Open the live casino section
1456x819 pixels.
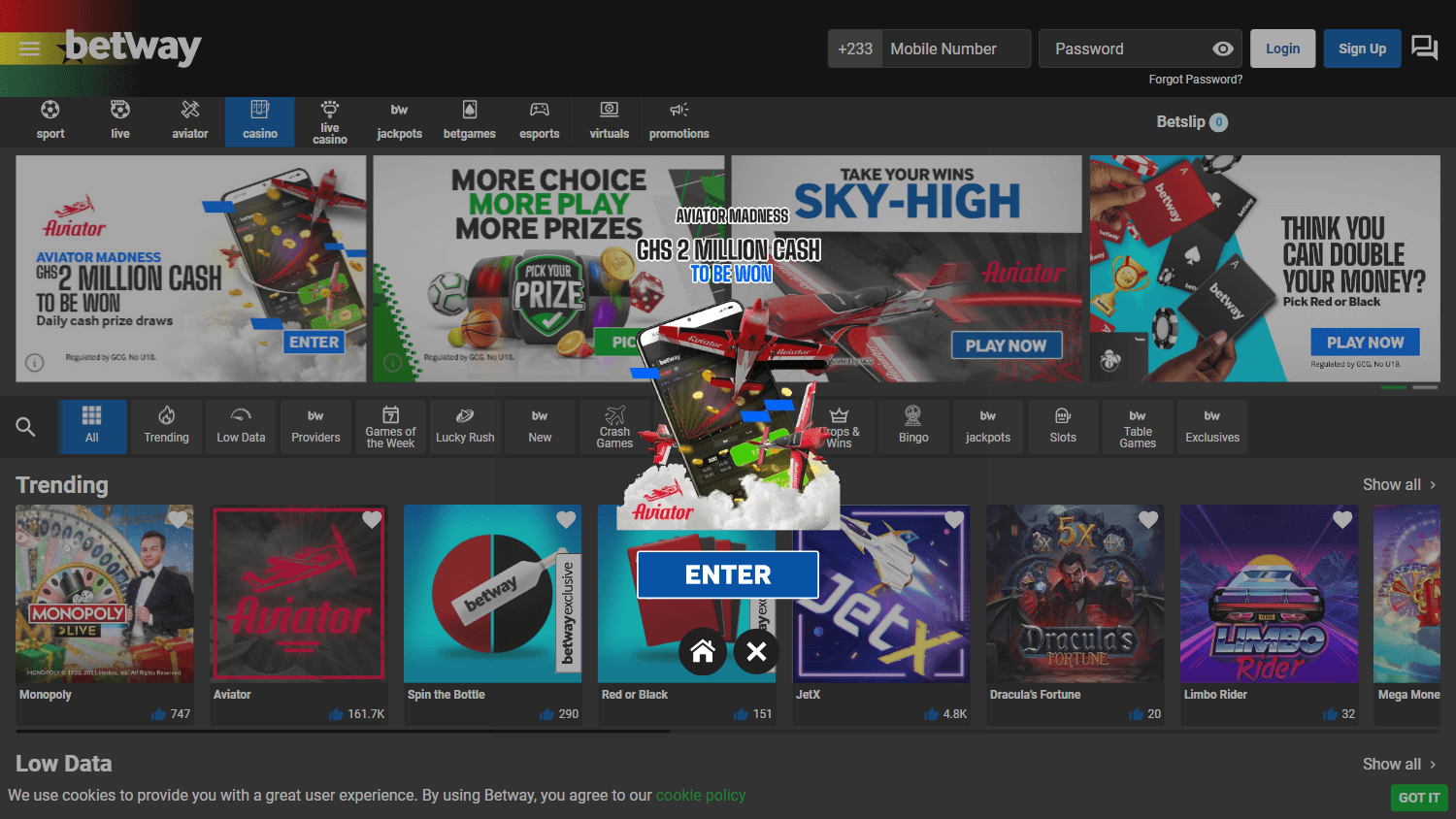[330, 121]
